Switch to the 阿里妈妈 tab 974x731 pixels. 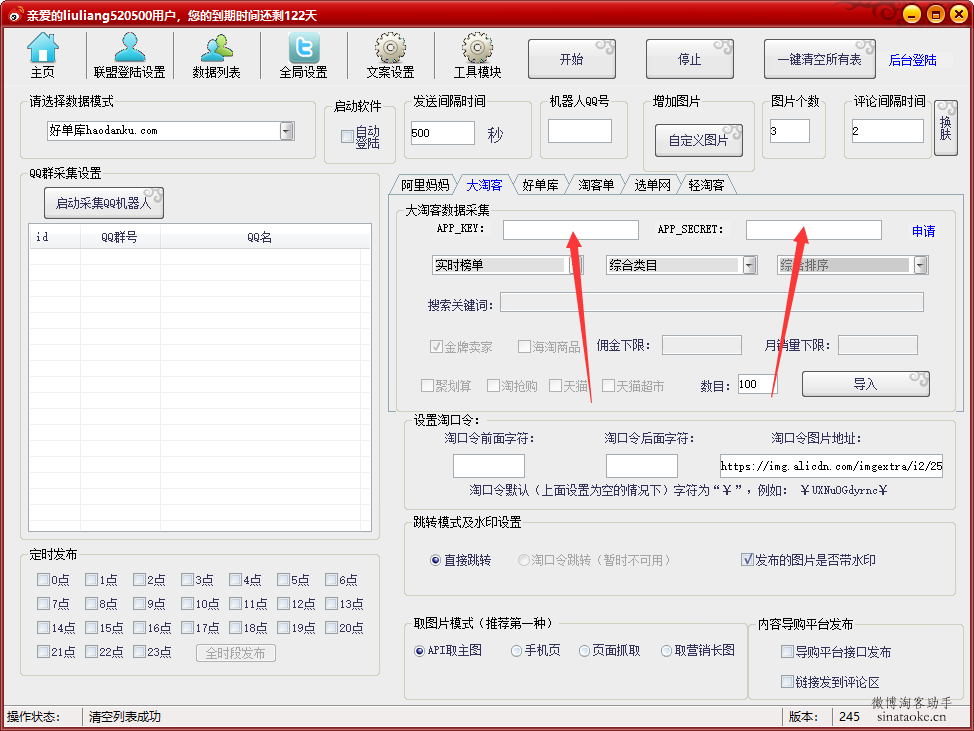[x=425, y=185]
